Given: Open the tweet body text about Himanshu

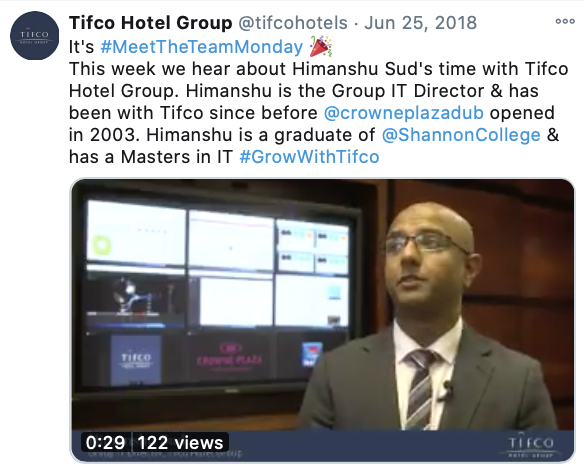Looking at the screenshot, I should [x=319, y=113].
